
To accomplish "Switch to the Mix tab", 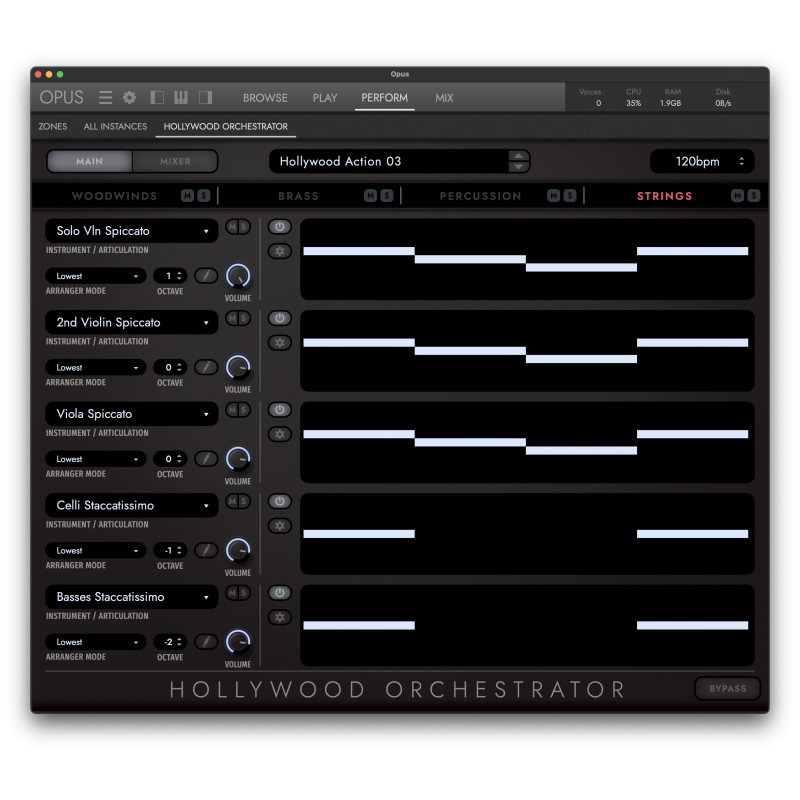I will coord(444,98).
